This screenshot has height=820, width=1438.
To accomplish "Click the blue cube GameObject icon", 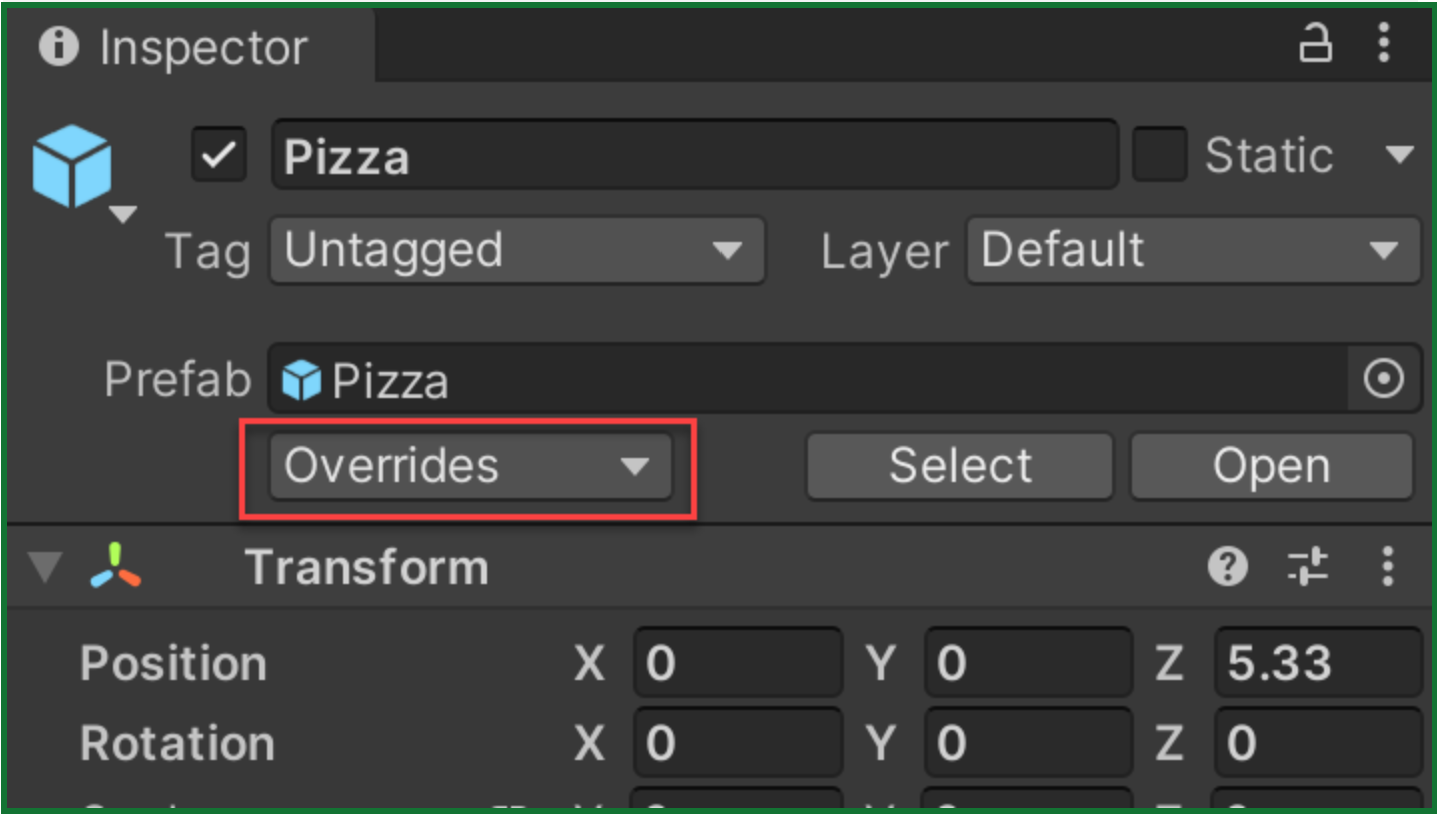I will click(x=71, y=166).
